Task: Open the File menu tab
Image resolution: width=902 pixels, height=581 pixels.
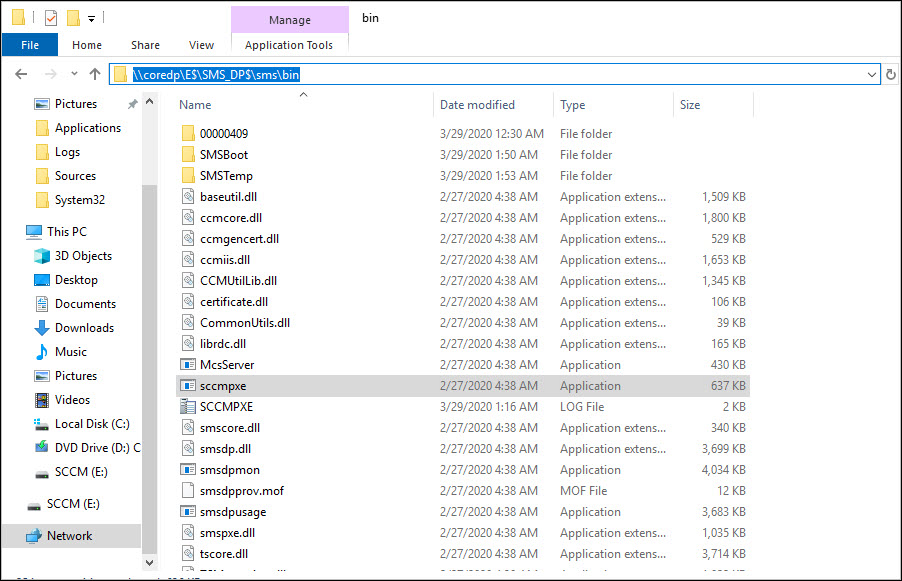Action: [x=30, y=45]
